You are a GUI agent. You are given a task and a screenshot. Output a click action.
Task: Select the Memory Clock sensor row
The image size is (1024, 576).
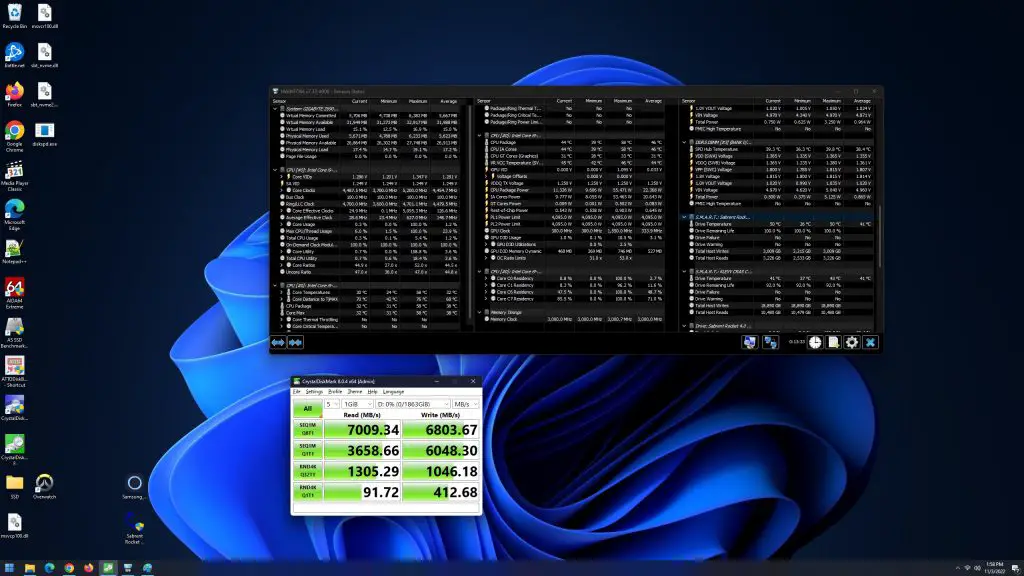tap(575, 319)
